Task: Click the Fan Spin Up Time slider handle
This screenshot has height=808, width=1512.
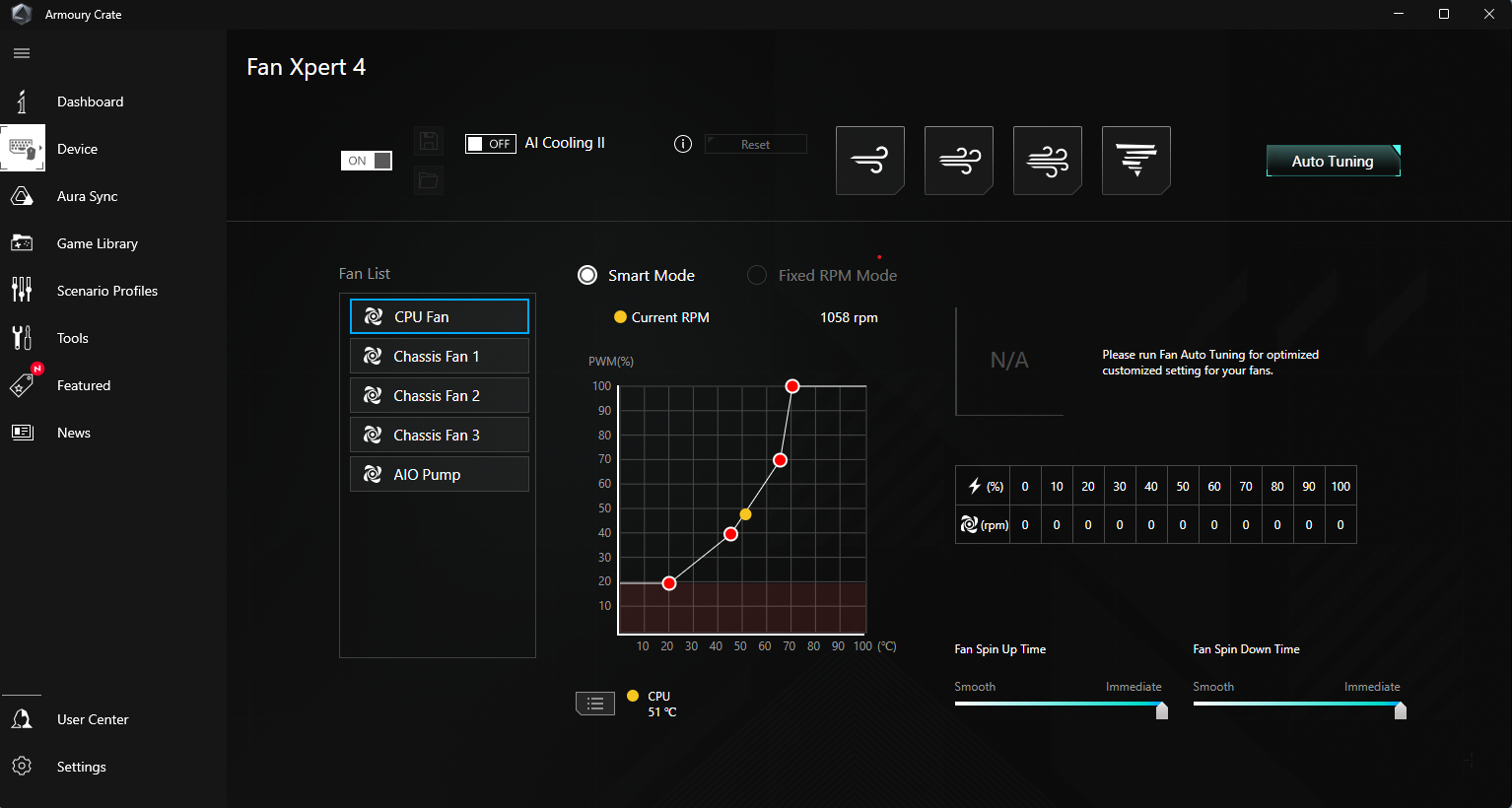Action: tap(1162, 710)
